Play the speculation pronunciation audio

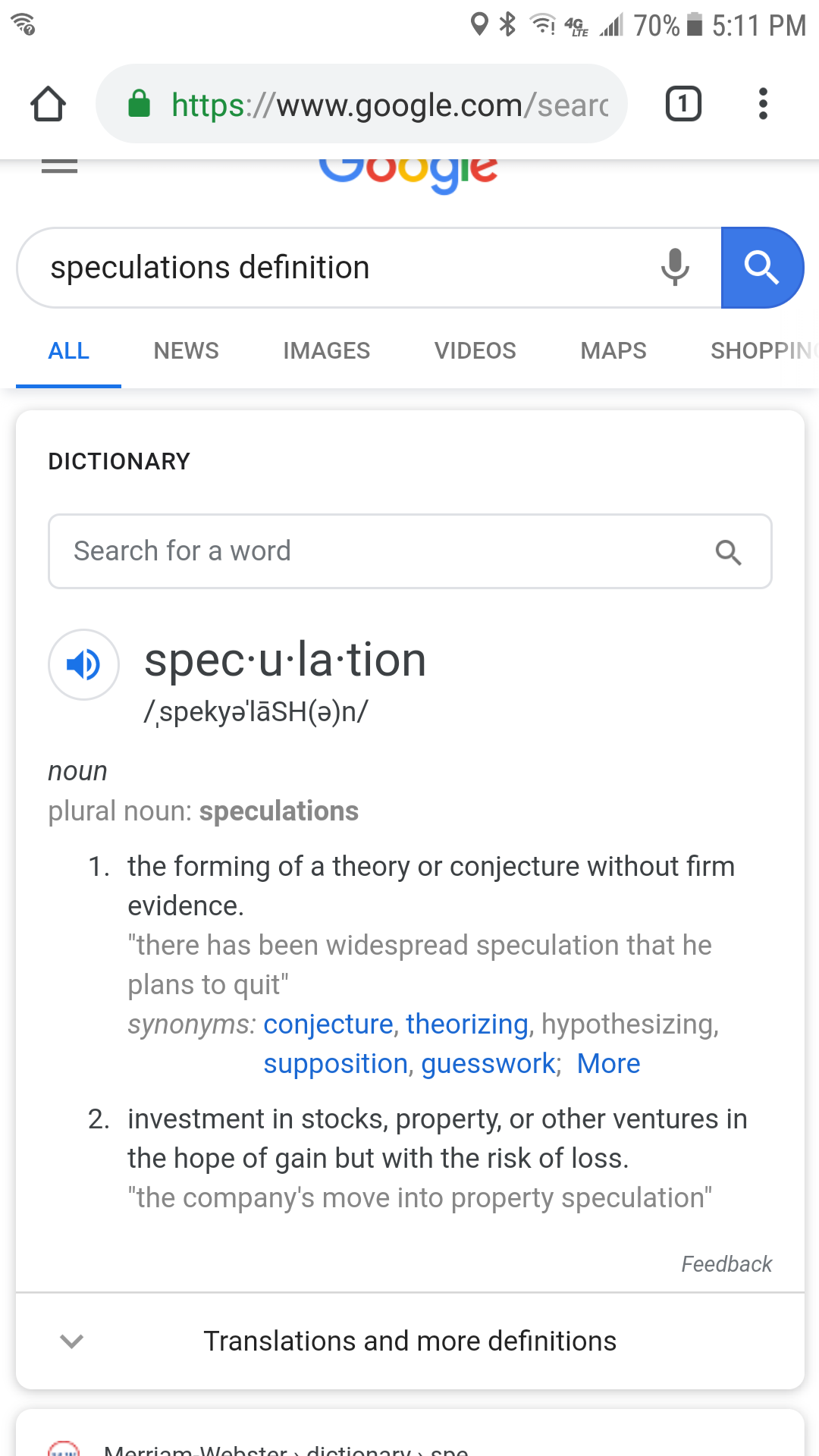(83, 664)
